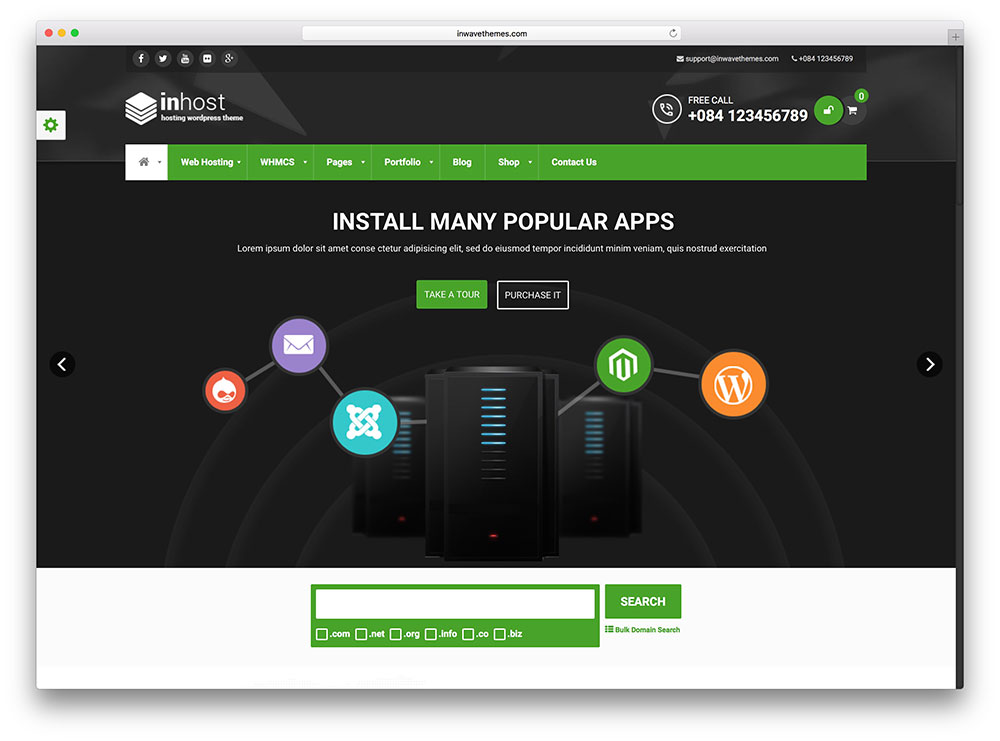Click the purple email app icon
This screenshot has width=1000, height=741.
tap(298, 345)
